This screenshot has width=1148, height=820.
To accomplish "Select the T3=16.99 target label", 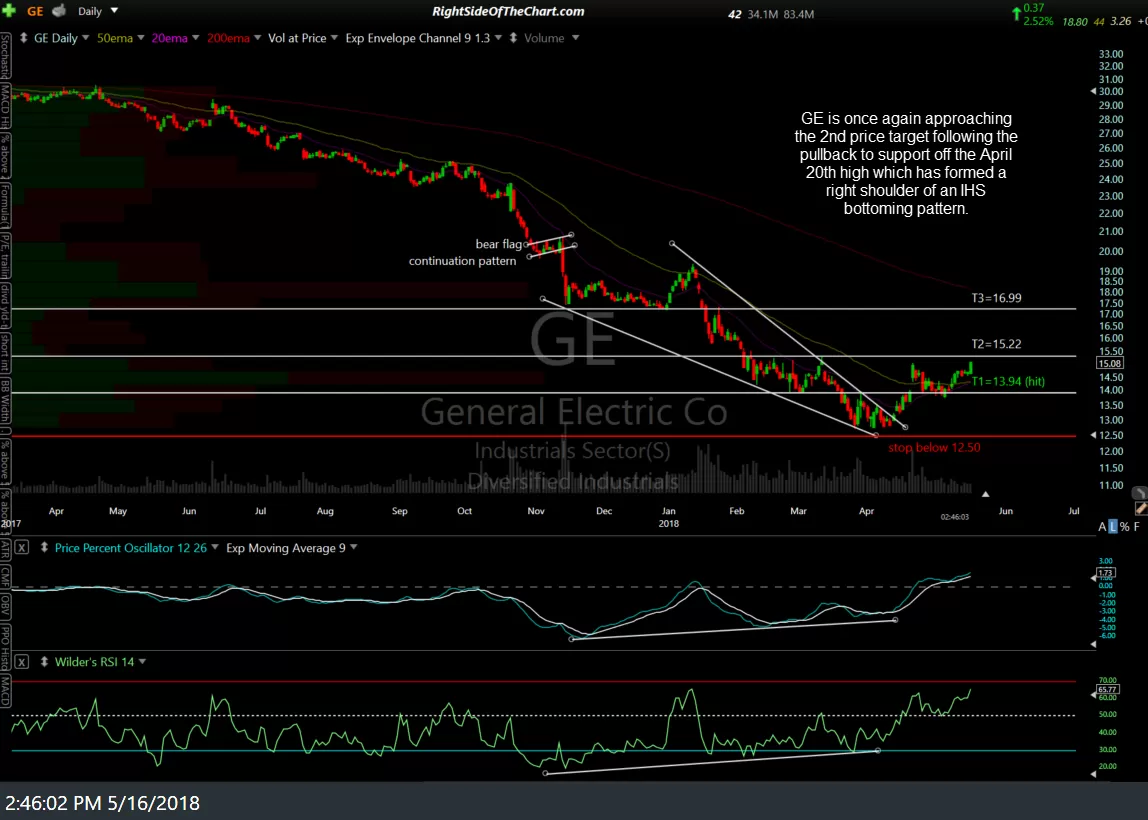I will coord(996,298).
